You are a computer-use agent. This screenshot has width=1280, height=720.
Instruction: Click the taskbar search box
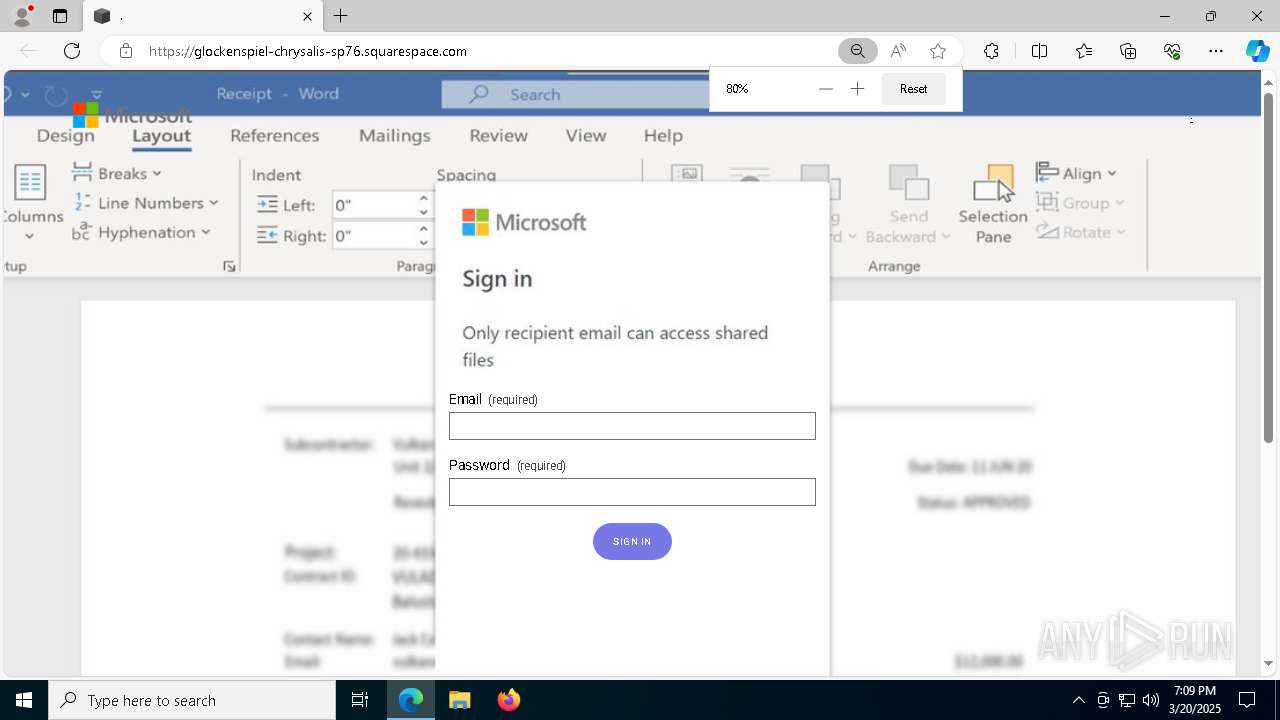point(192,700)
